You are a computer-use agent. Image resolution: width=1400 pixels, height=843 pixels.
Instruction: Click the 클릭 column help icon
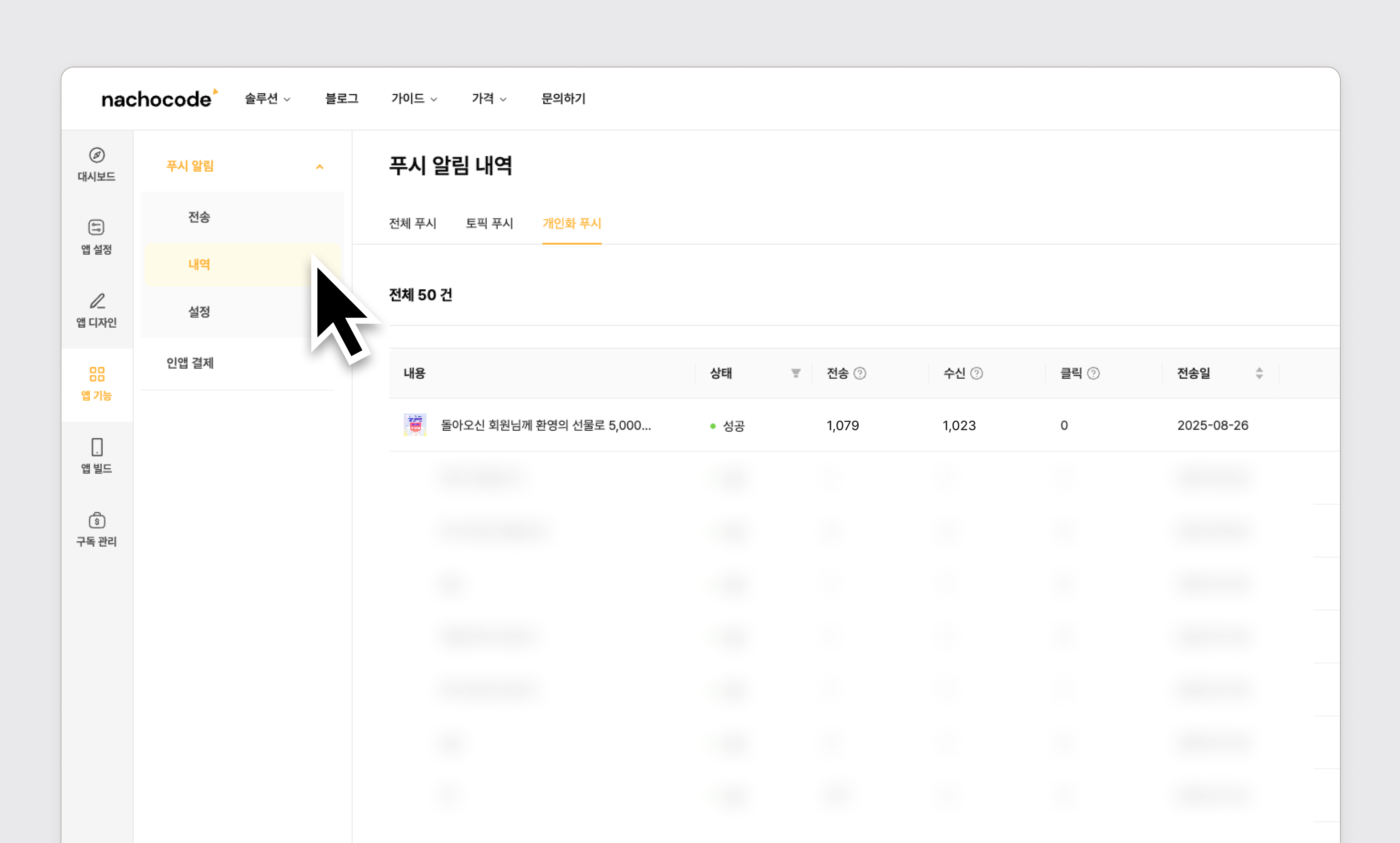pos(1093,373)
